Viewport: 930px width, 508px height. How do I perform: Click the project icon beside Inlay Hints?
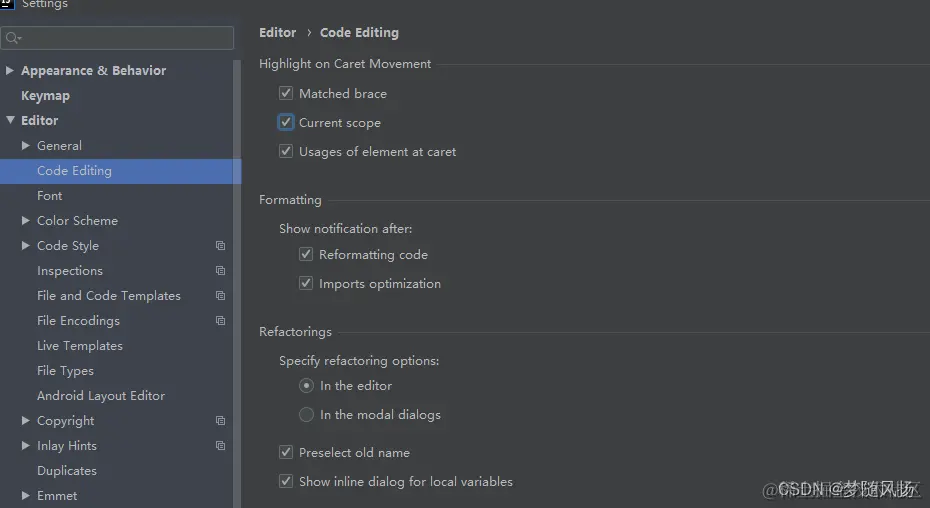221,446
